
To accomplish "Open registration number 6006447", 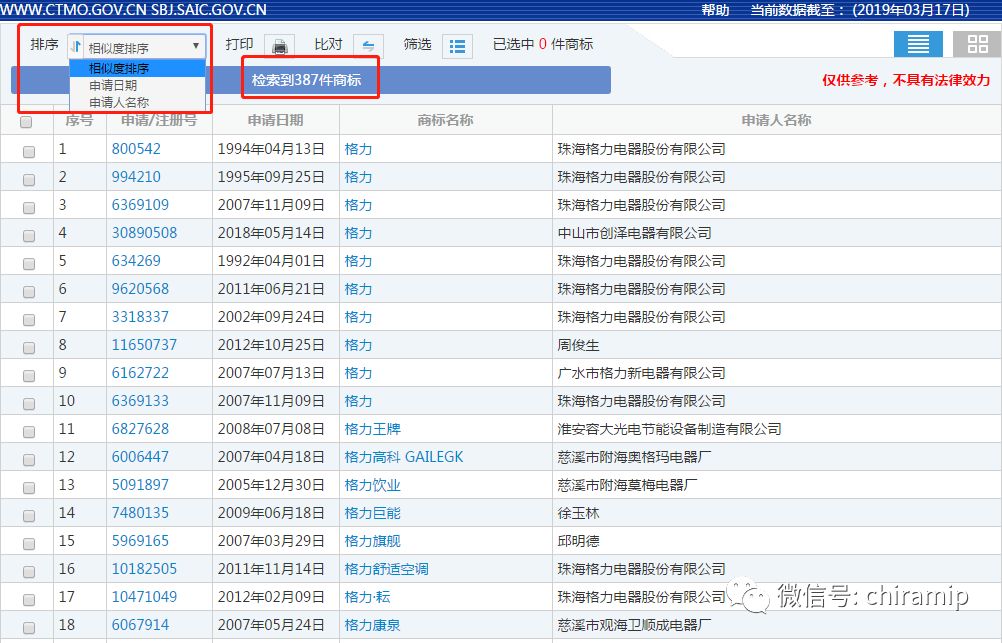I will pyautogui.click(x=141, y=457).
